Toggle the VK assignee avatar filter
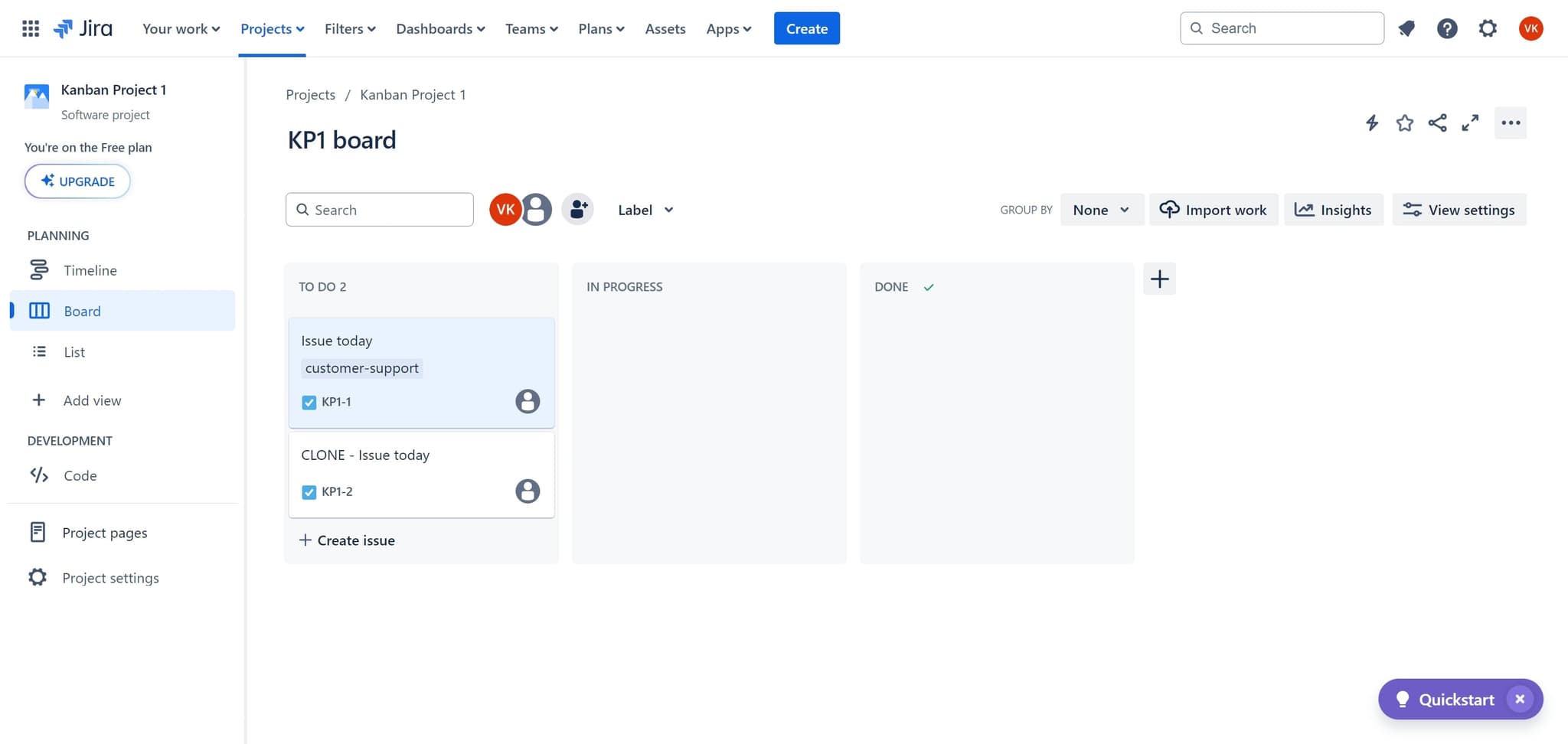This screenshot has height=744, width=1568. pos(505,209)
